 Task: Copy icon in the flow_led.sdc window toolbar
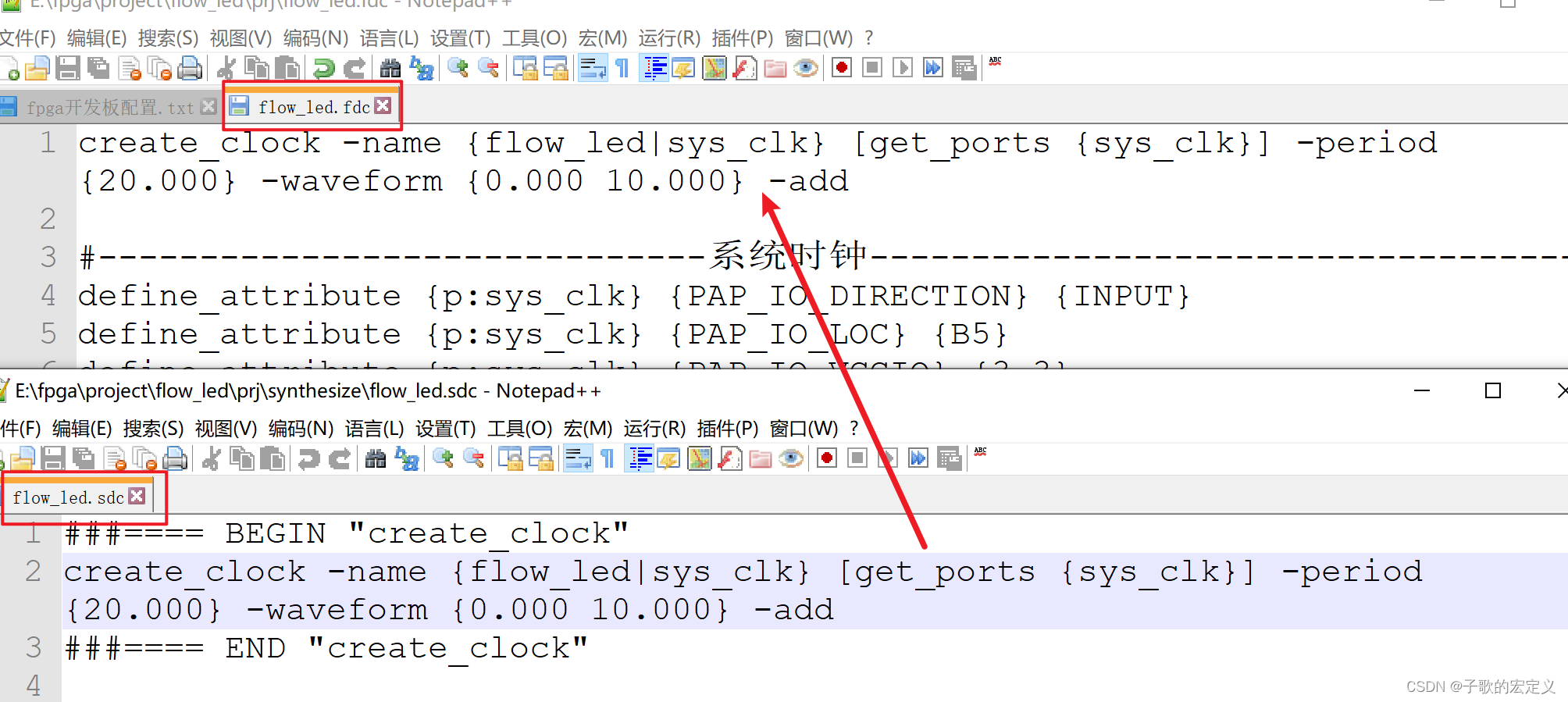tap(242, 458)
